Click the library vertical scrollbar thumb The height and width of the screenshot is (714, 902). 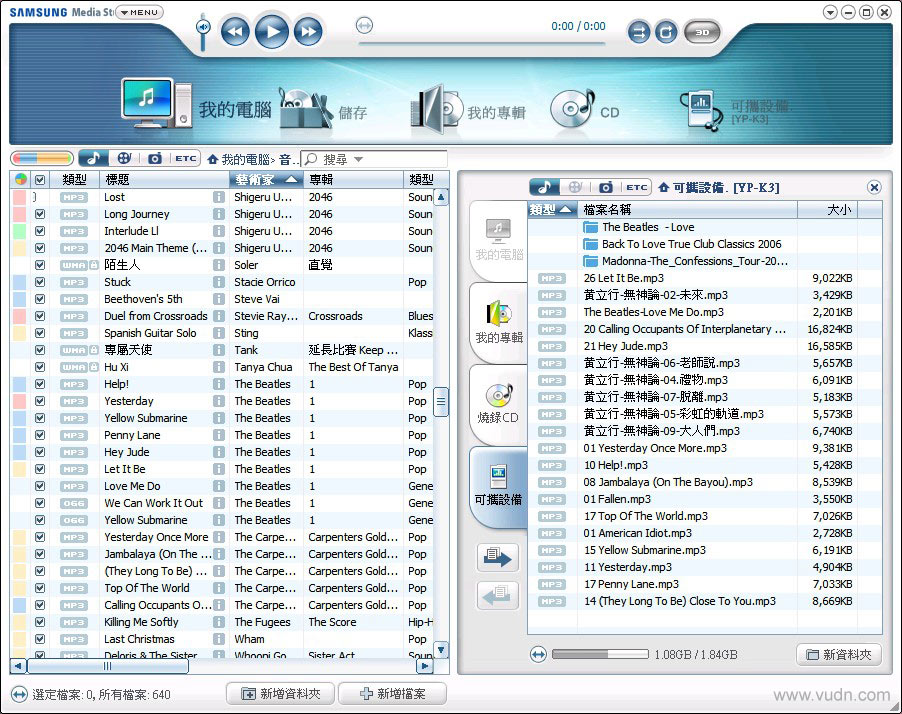441,402
